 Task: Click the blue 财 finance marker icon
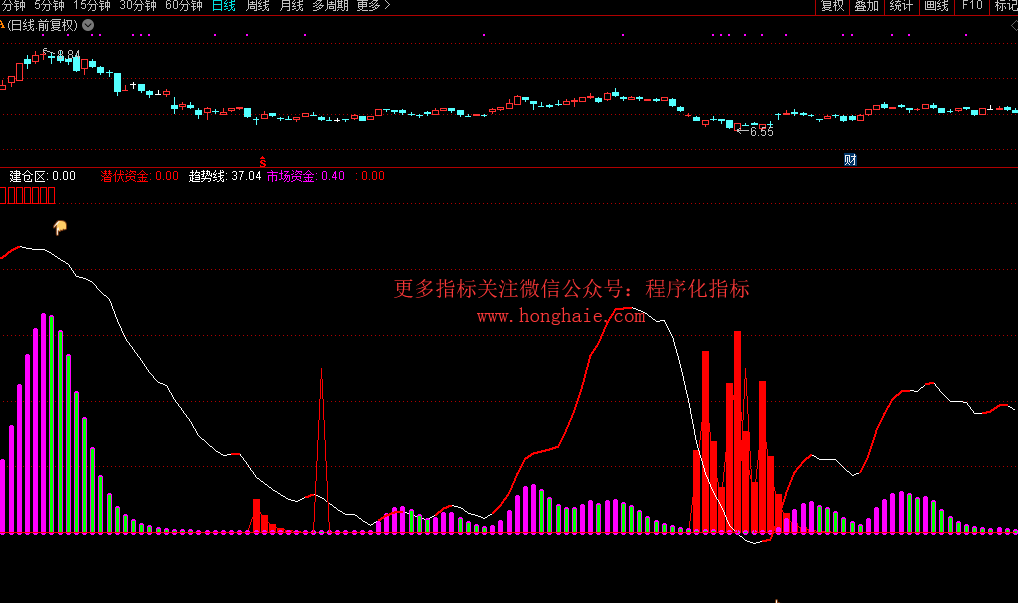tap(850, 160)
